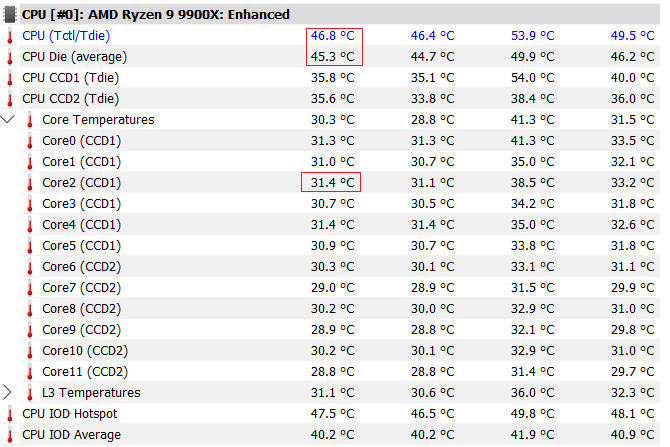Viewport: 670px width, 447px height.
Task: Click the 47.5 °C IOD Hotspot current value
Action: [x=332, y=414]
